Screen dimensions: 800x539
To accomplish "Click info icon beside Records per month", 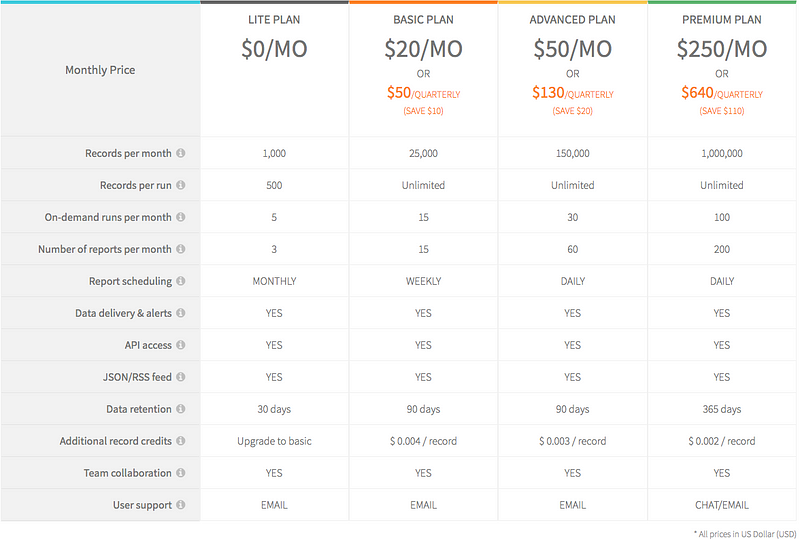I will [181, 153].
